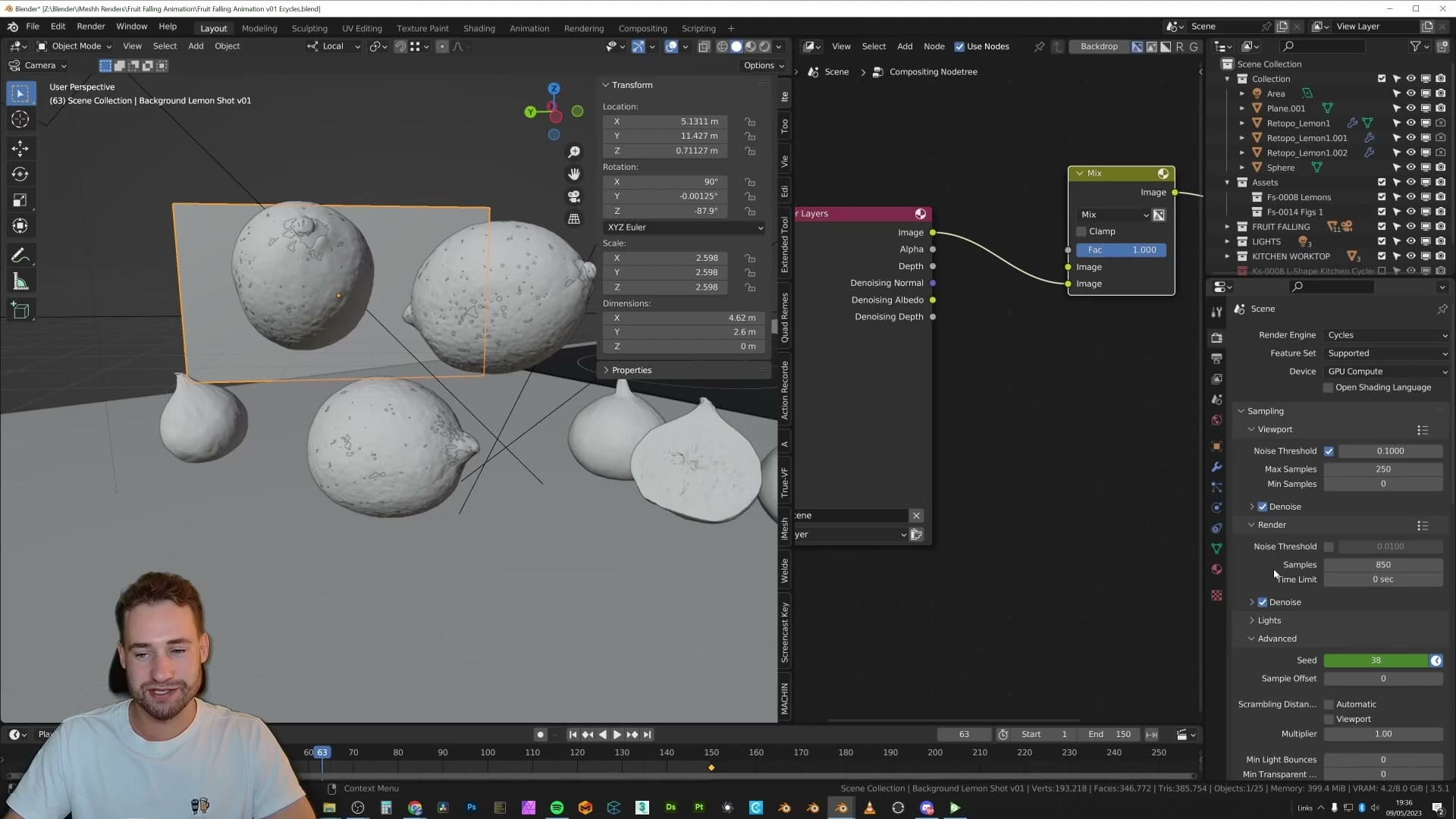Viewport: 1456px width, 819px height.
Task: Open the Render menu
Action: (91, 27)
